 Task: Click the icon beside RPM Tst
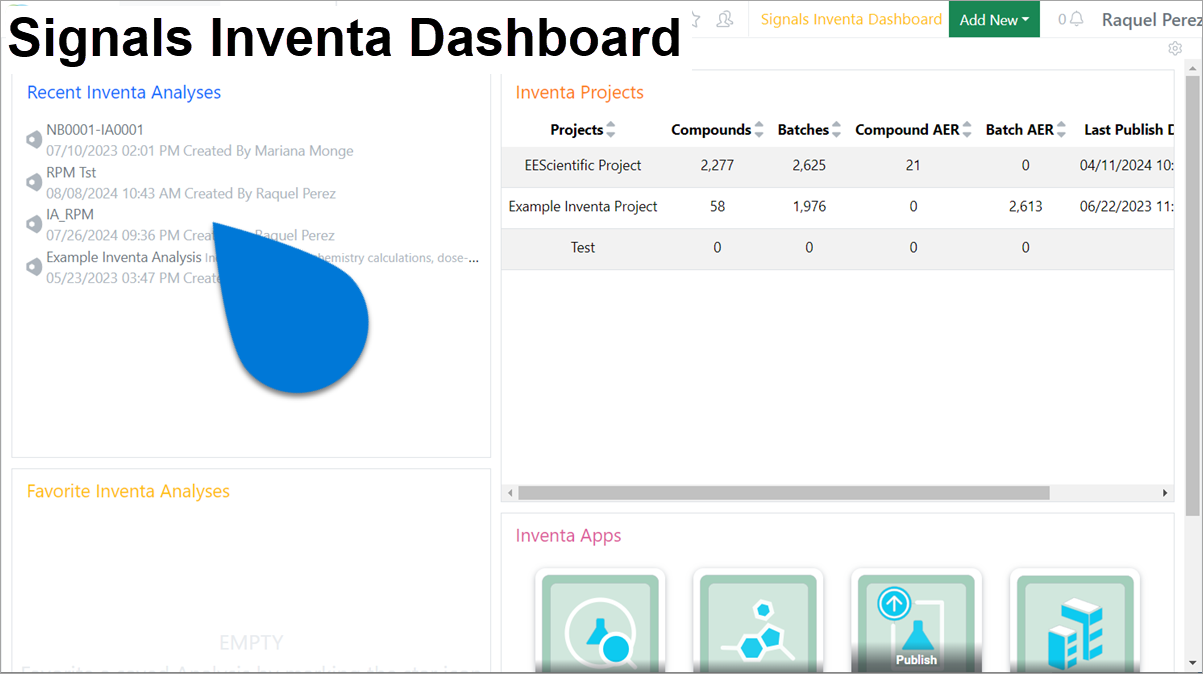click(x=33, y=182)
